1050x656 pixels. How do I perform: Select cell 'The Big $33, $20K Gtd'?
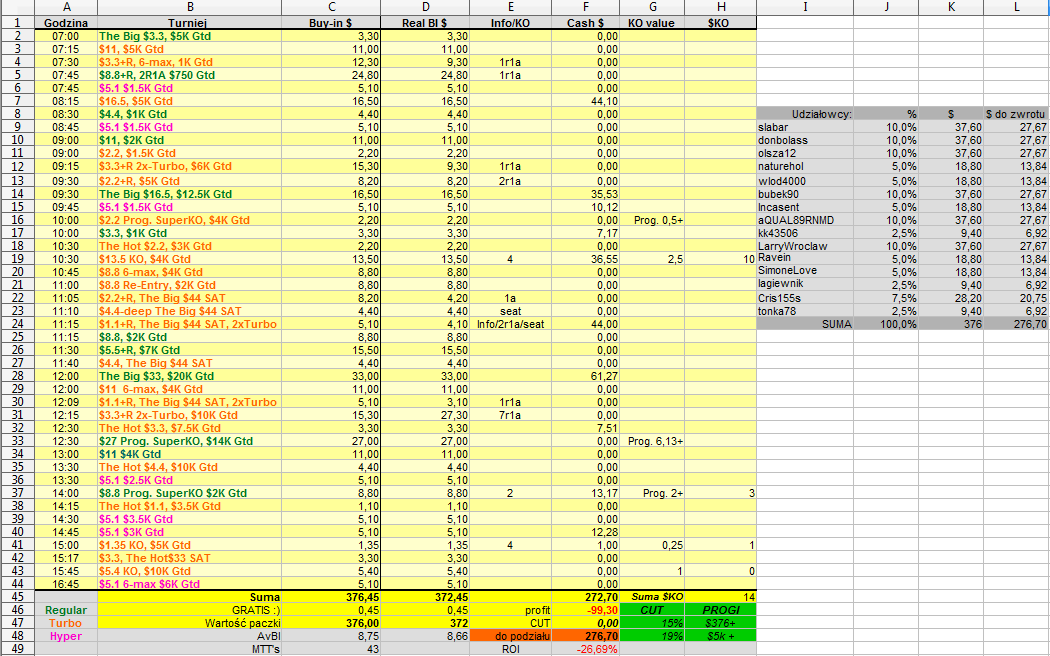click(x=190, y=376)
